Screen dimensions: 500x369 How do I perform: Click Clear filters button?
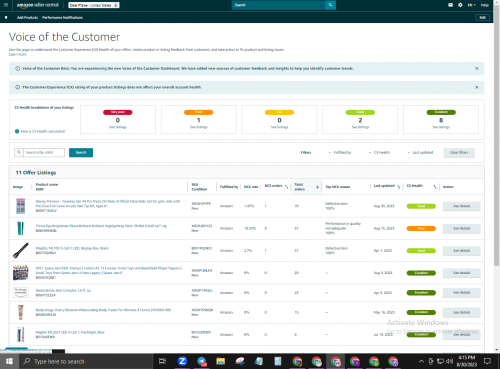tap(459, 152)
